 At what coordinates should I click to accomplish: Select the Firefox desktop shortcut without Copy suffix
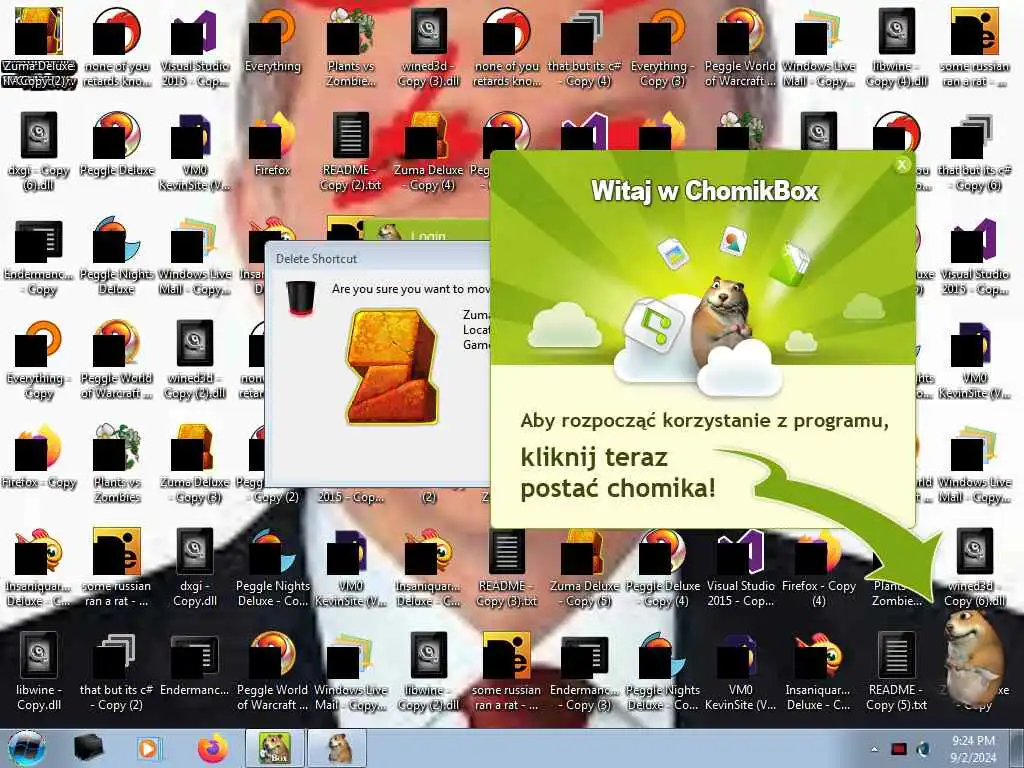point(273,145)
